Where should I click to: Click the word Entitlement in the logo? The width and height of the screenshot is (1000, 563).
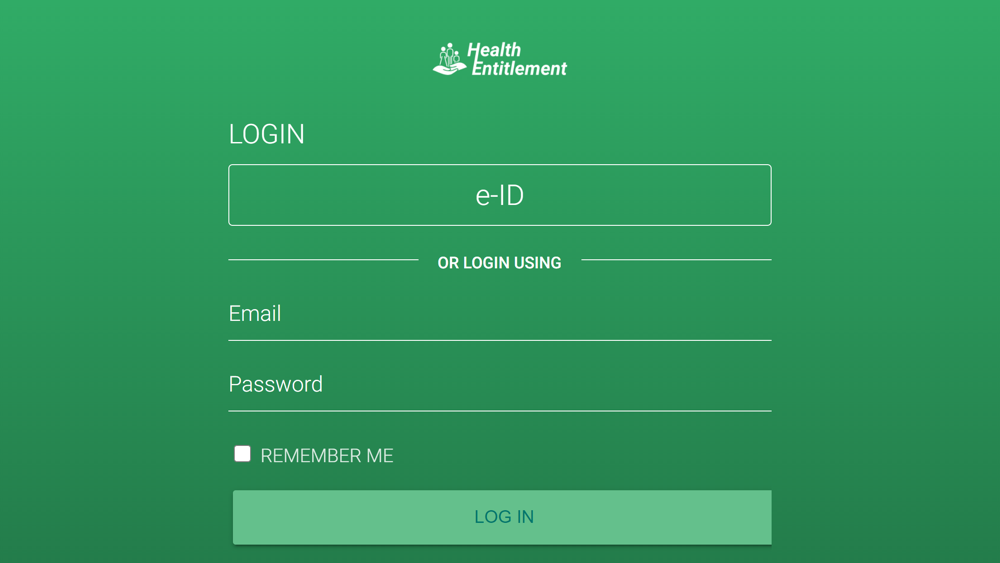519,68
